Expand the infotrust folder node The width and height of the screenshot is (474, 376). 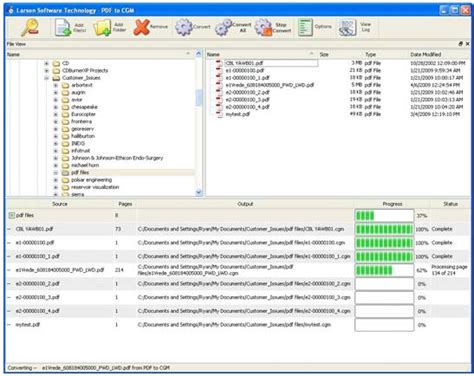(x=56, y=151)
